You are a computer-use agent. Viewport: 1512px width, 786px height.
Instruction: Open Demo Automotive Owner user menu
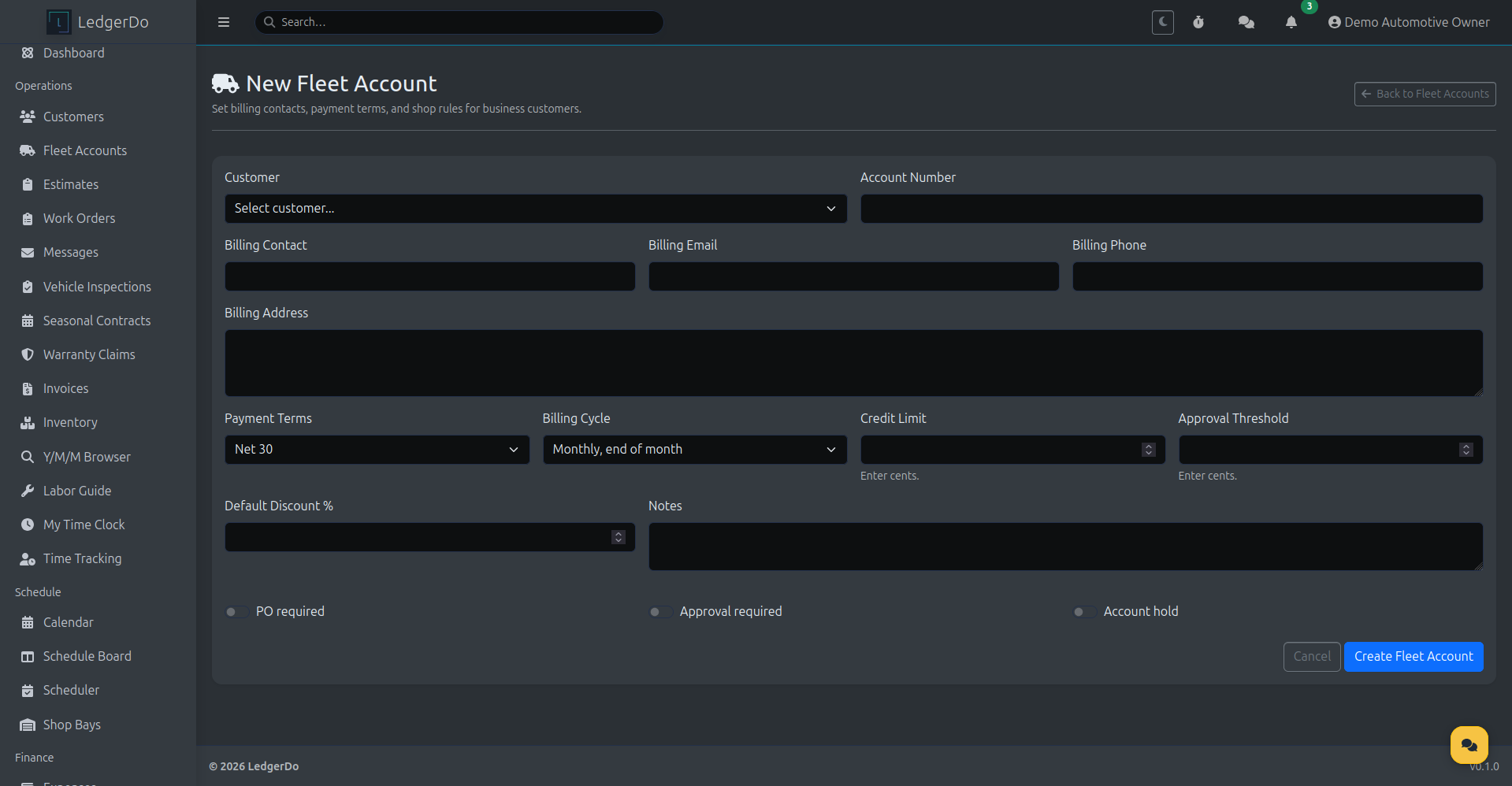[1409, 22]
